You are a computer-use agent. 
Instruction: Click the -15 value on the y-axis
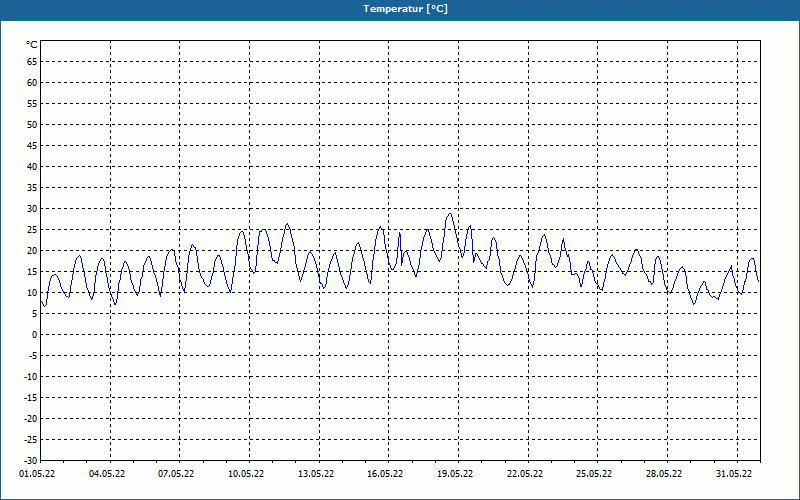tap(31, 398)
